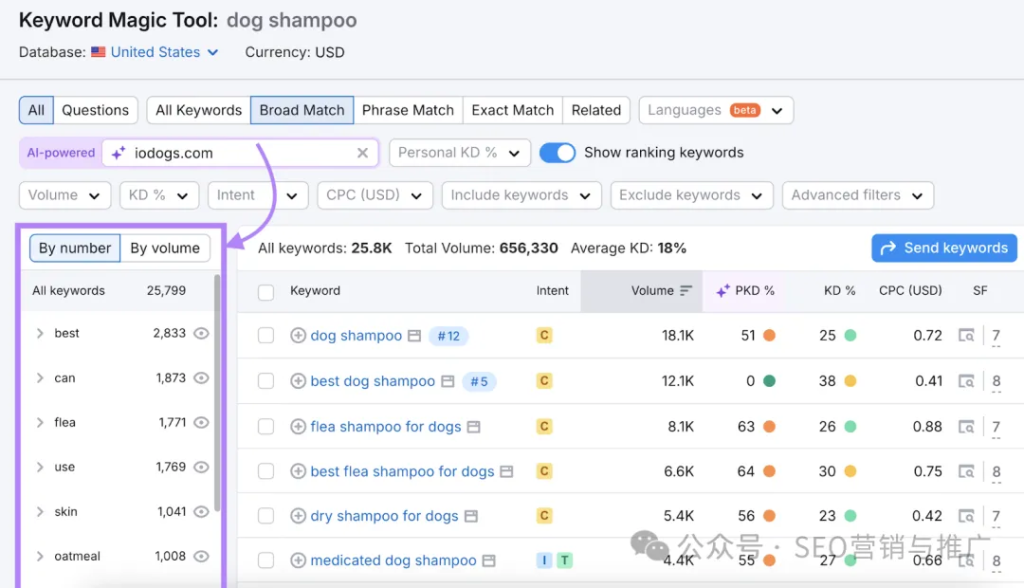Open the United States database dropdown
The image size is (1024, 588).
155,52
